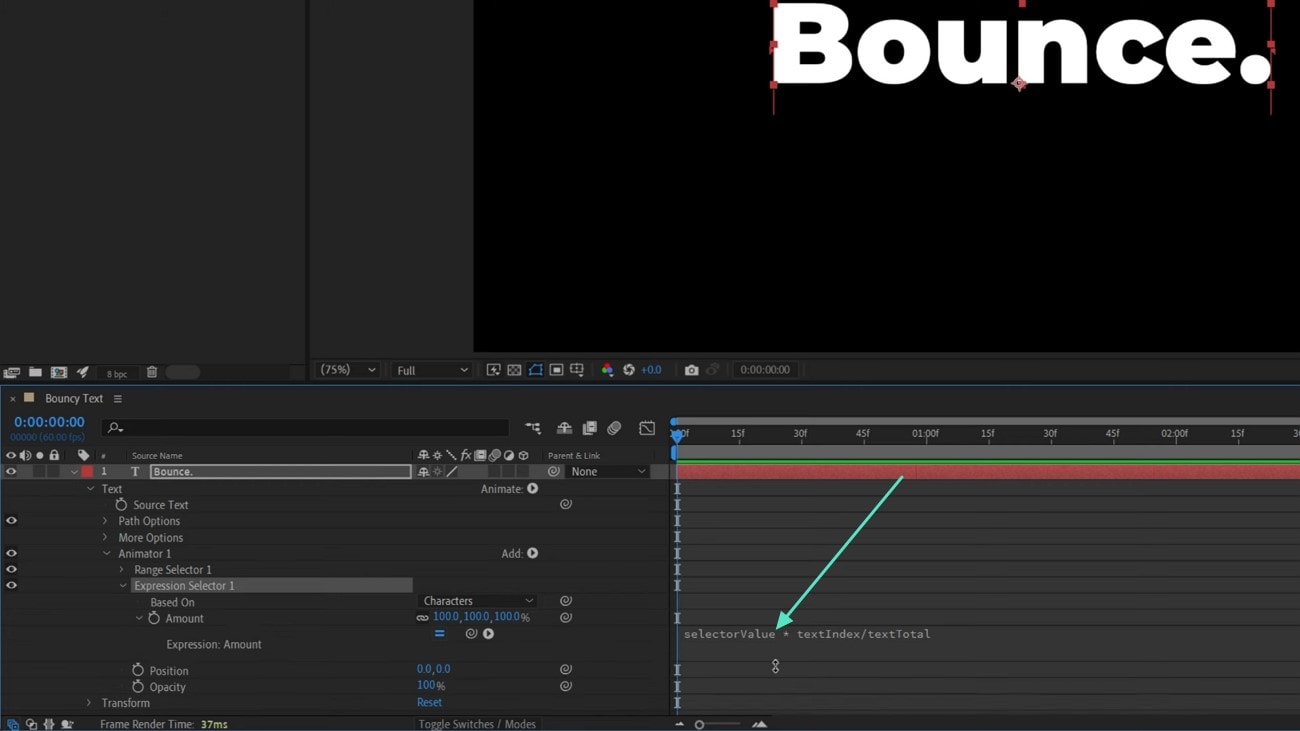
Task: Click Position property pick whip
Action: click(x=566, y=669)
